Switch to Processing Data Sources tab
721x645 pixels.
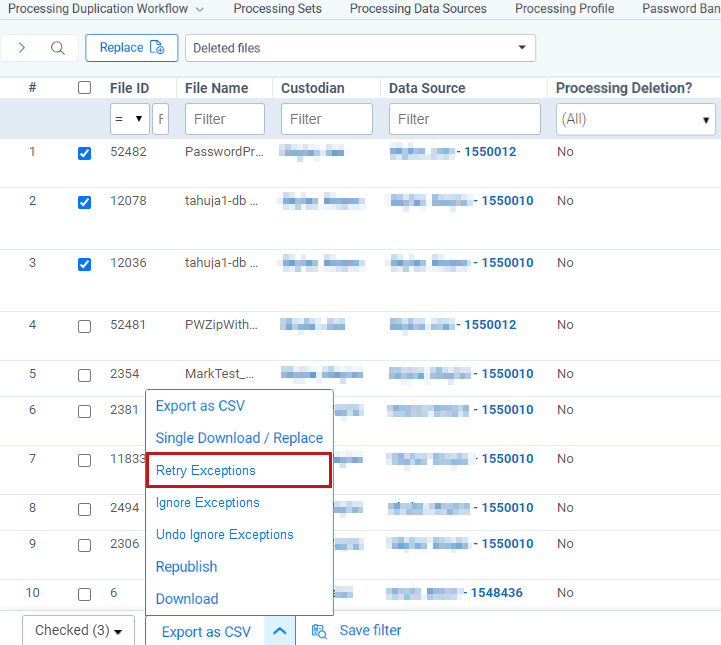click(418, 9)
